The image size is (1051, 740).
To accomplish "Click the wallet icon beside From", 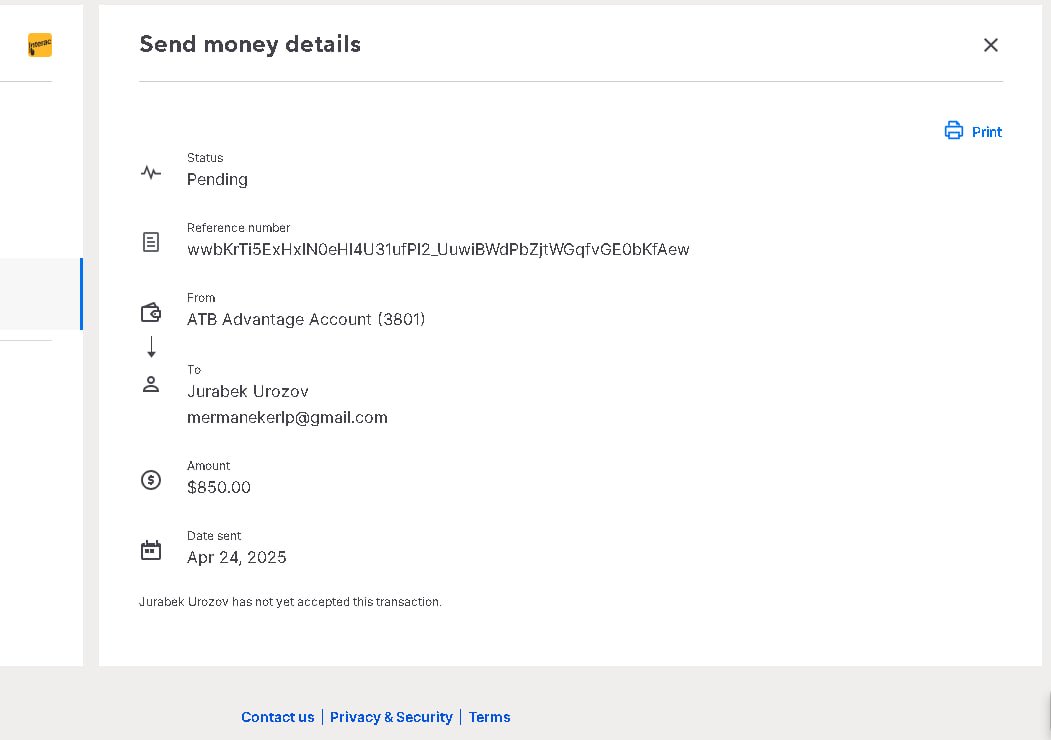I will [x=151, y=313].
